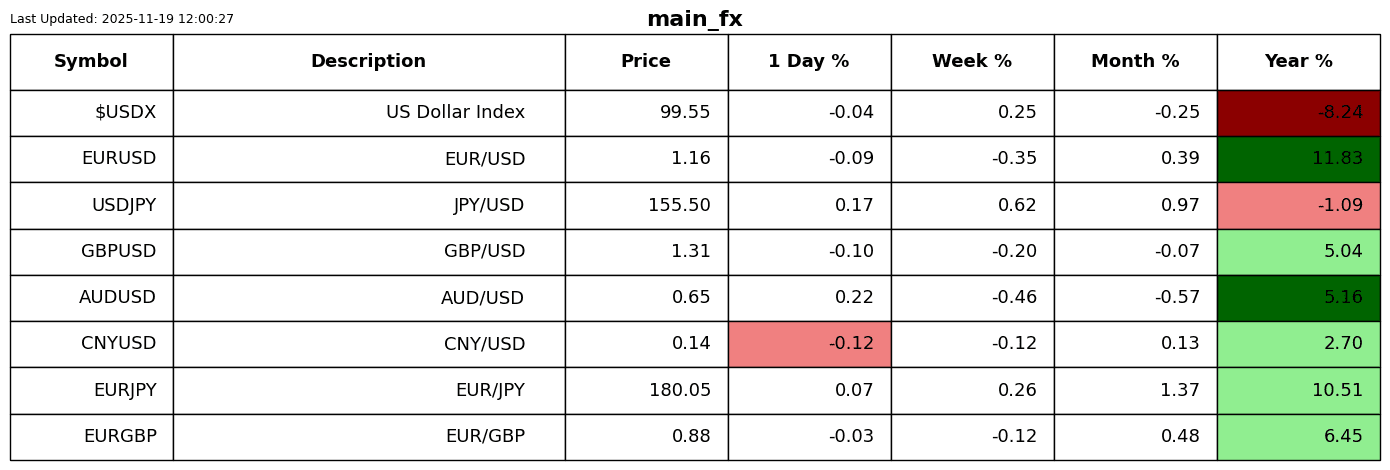Click the dark green 11.83 year cell
This screenshot has width=1390, height=470.
pyautogui.click(x=1298, y=159)
